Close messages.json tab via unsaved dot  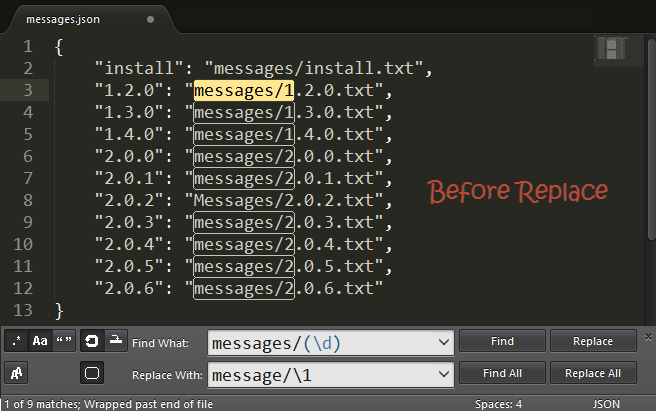click(150, 20)
